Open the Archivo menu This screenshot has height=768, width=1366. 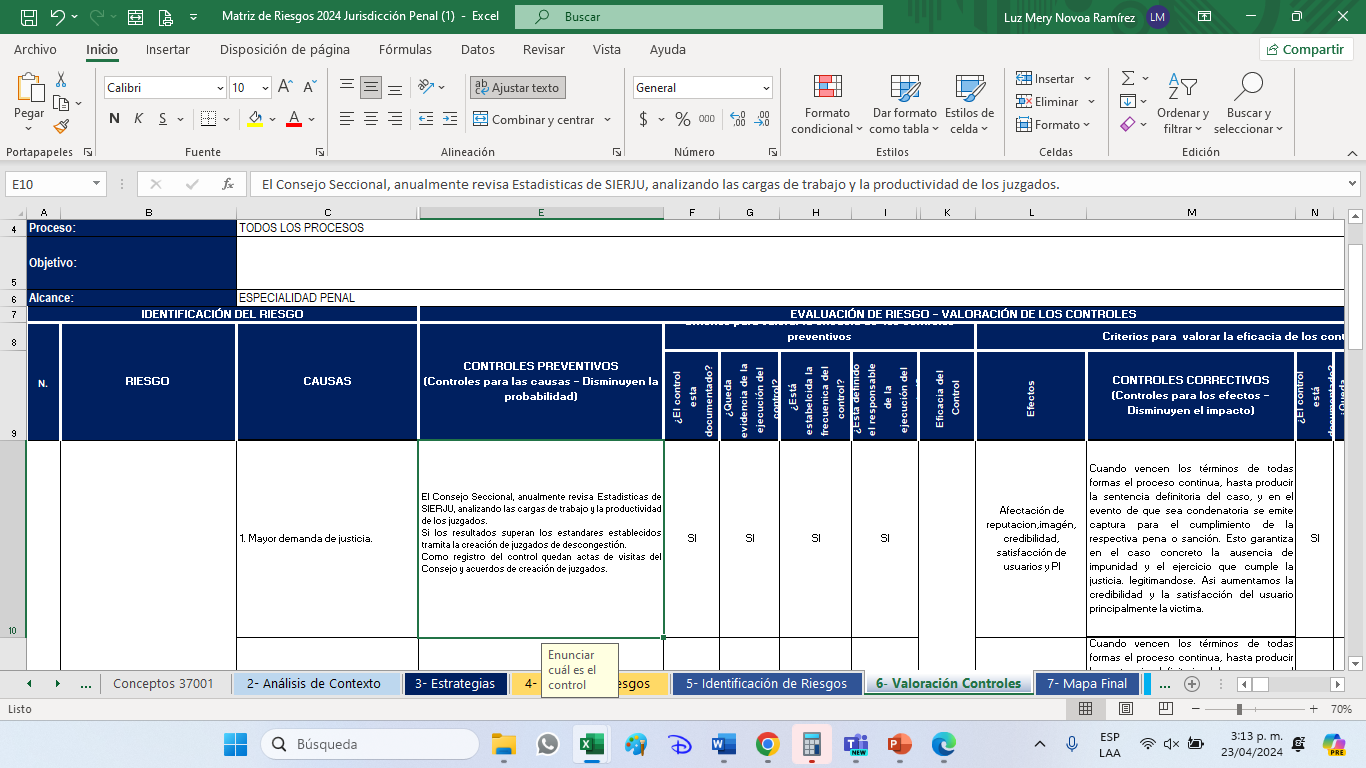pyautogui.click(x=35, y=49)
